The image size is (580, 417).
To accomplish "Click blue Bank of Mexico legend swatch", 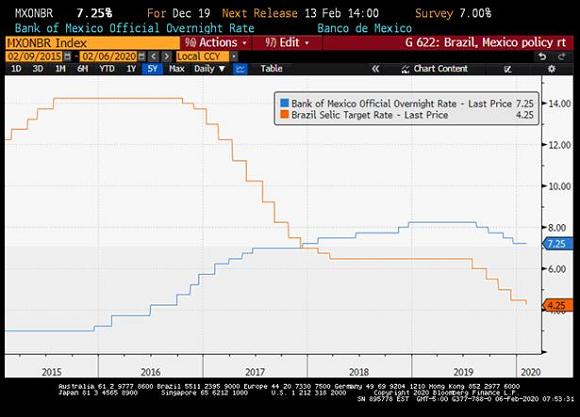I will [x=284, y=103].
